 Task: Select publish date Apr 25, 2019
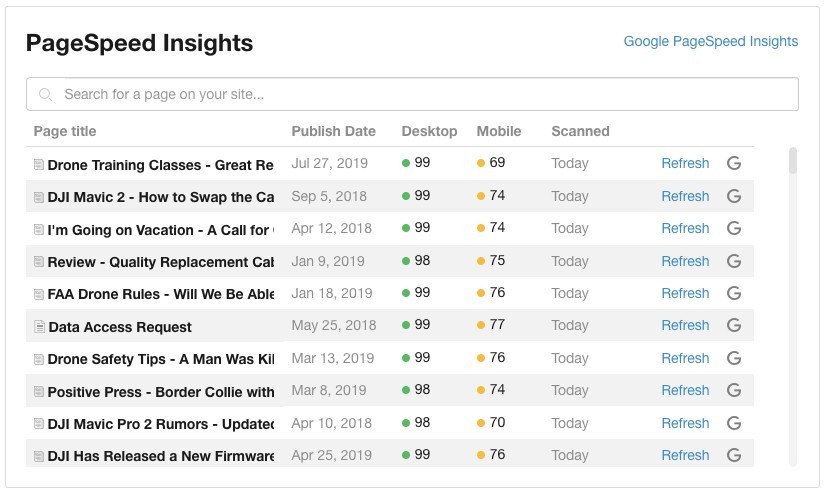pos(332,455)
